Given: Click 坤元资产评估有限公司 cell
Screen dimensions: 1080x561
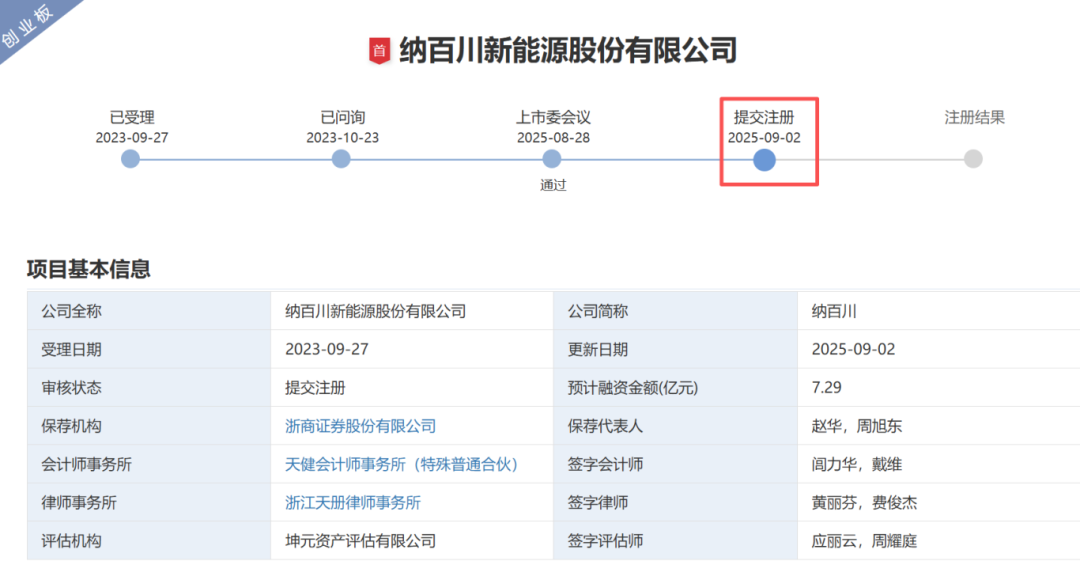Looking at the screenshot, I should (x=360, y=541).
